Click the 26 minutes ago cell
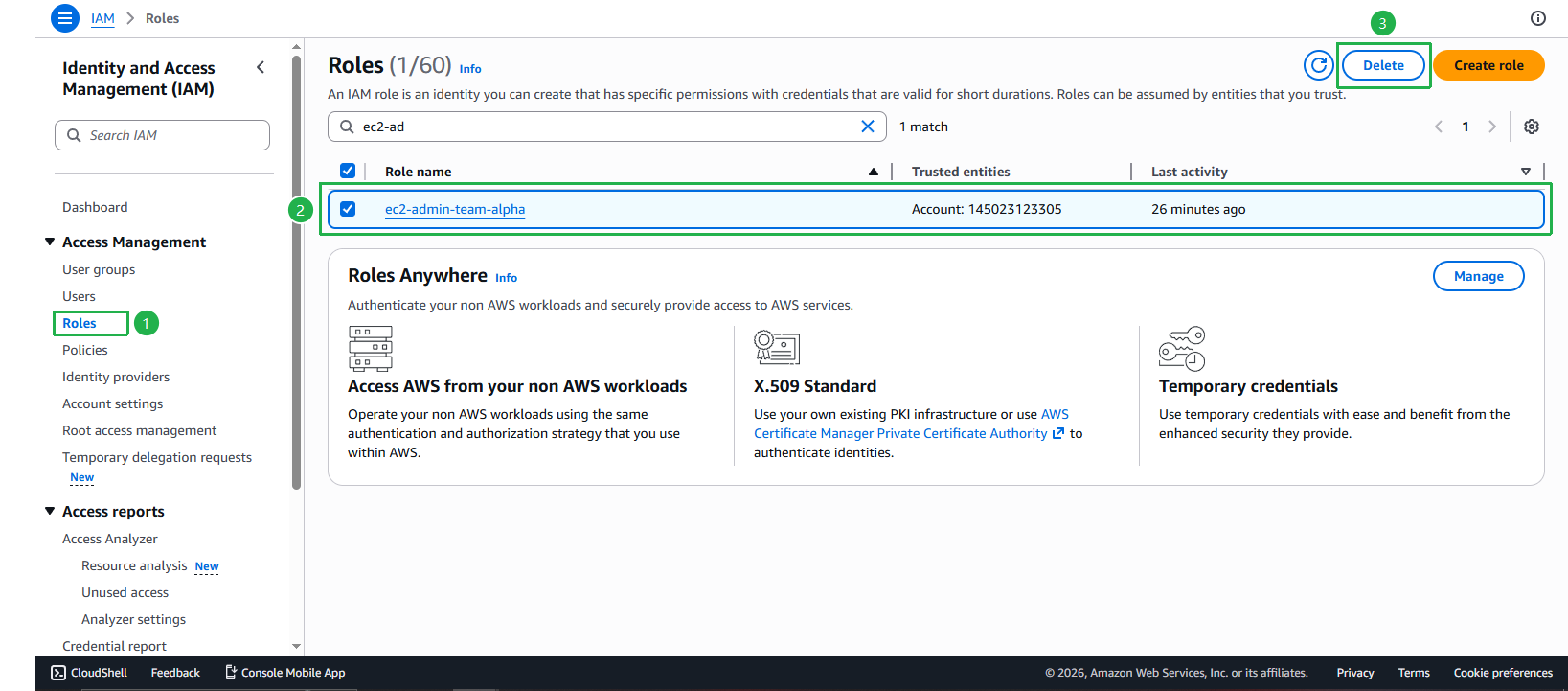Image resolution: width=1568 pixels, height=691 pixels. (1198, 209)
